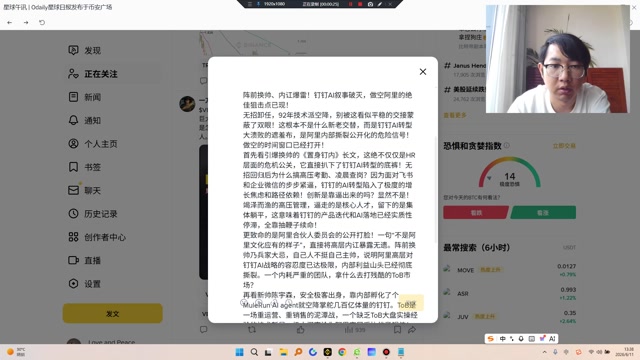Click the bookmark icon under the post
The image size is (640, 360).
point(397,329)
